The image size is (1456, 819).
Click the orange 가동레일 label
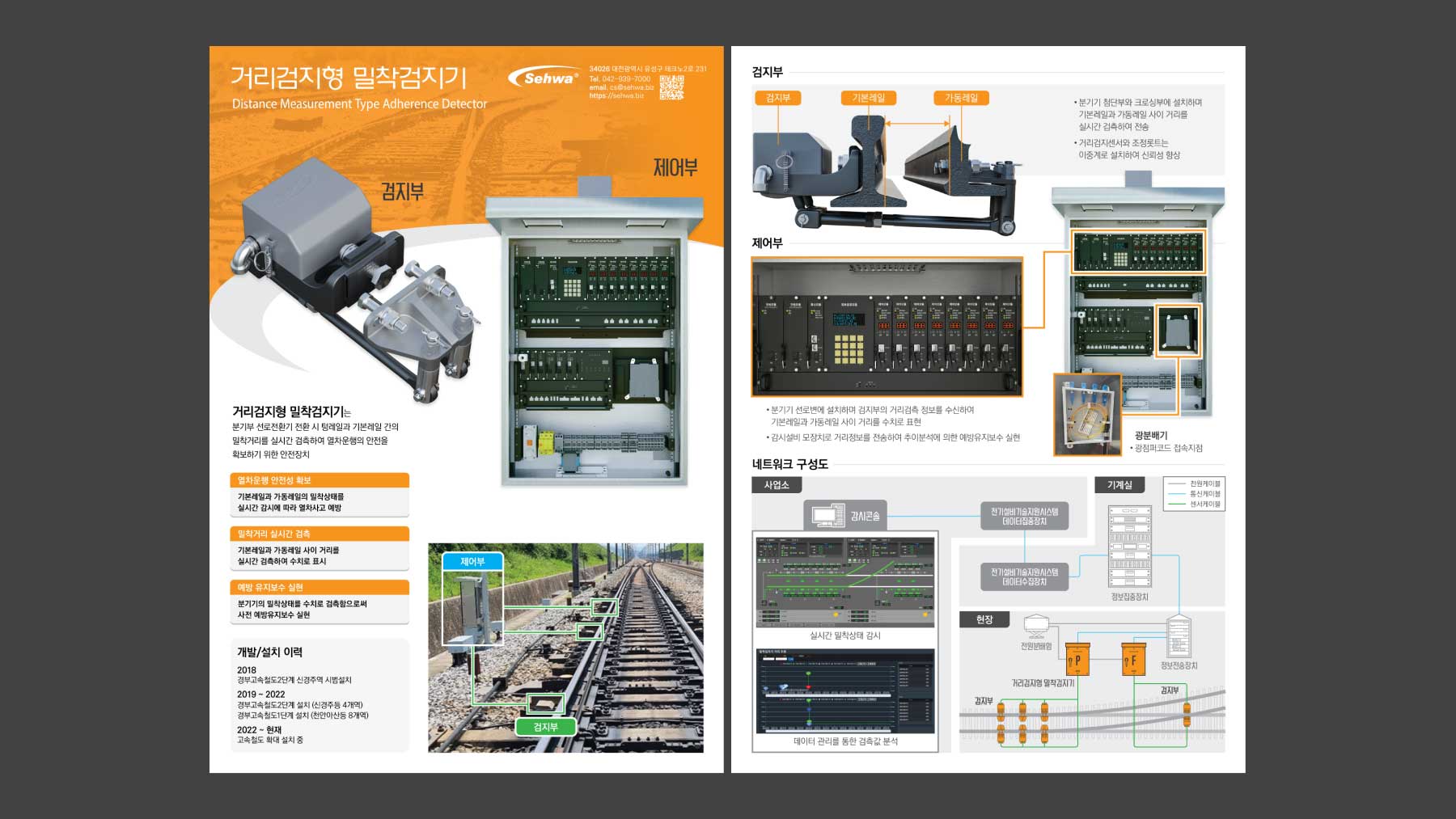(x=961, y=98)
